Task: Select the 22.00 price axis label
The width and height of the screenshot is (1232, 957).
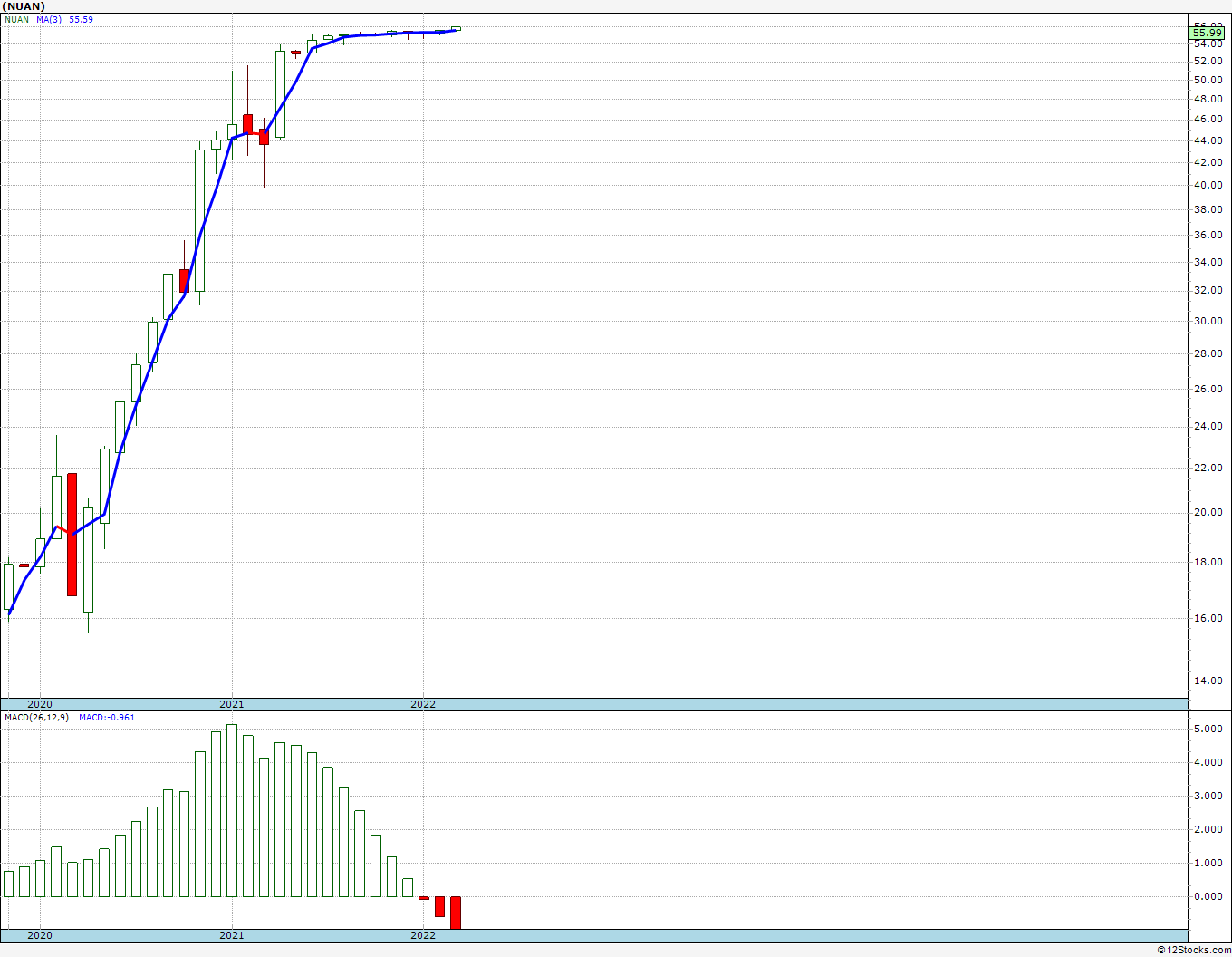Action: click(x=1208, y=468)
